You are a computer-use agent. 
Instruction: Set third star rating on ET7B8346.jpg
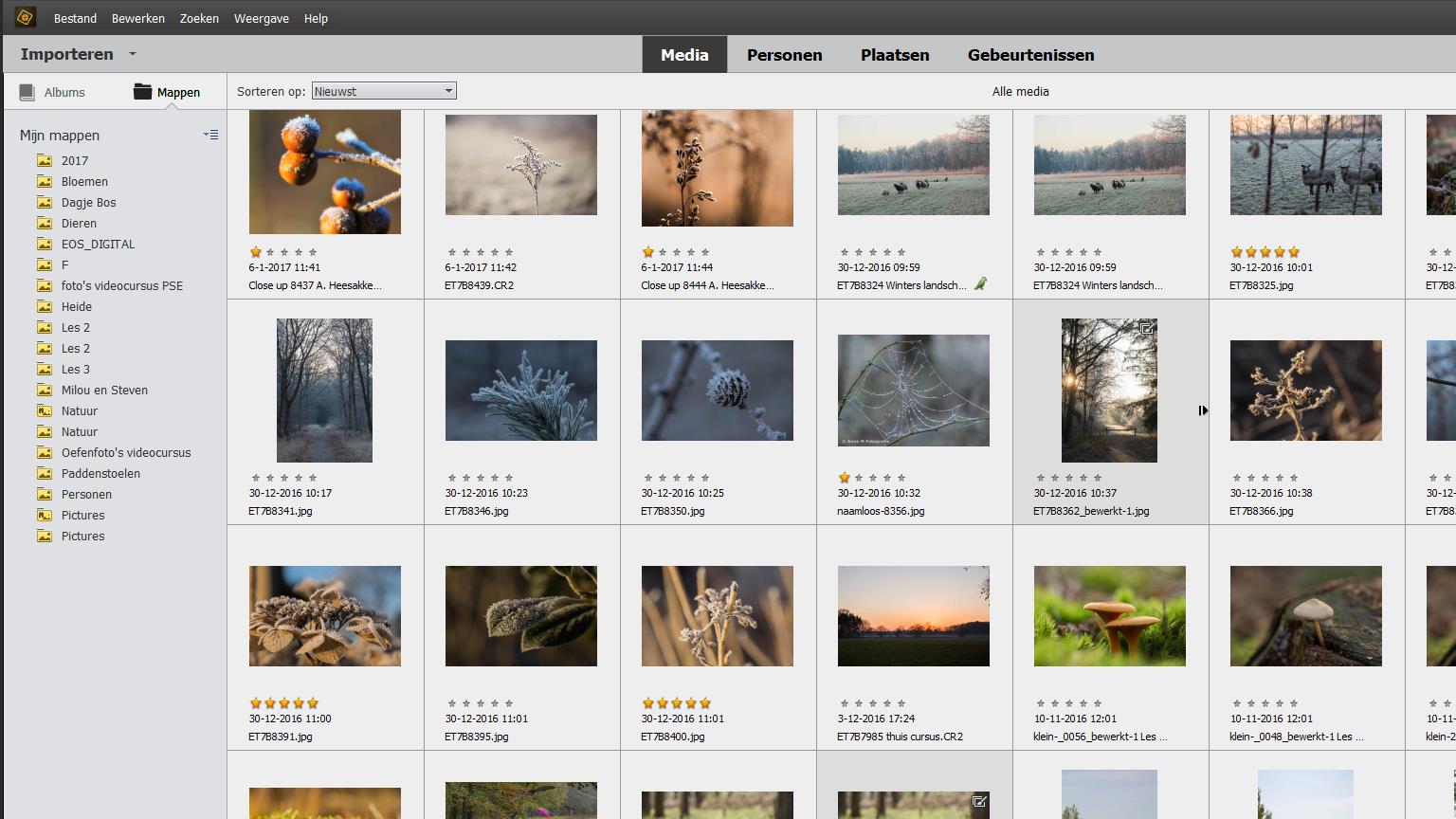(x=481, y=478)
